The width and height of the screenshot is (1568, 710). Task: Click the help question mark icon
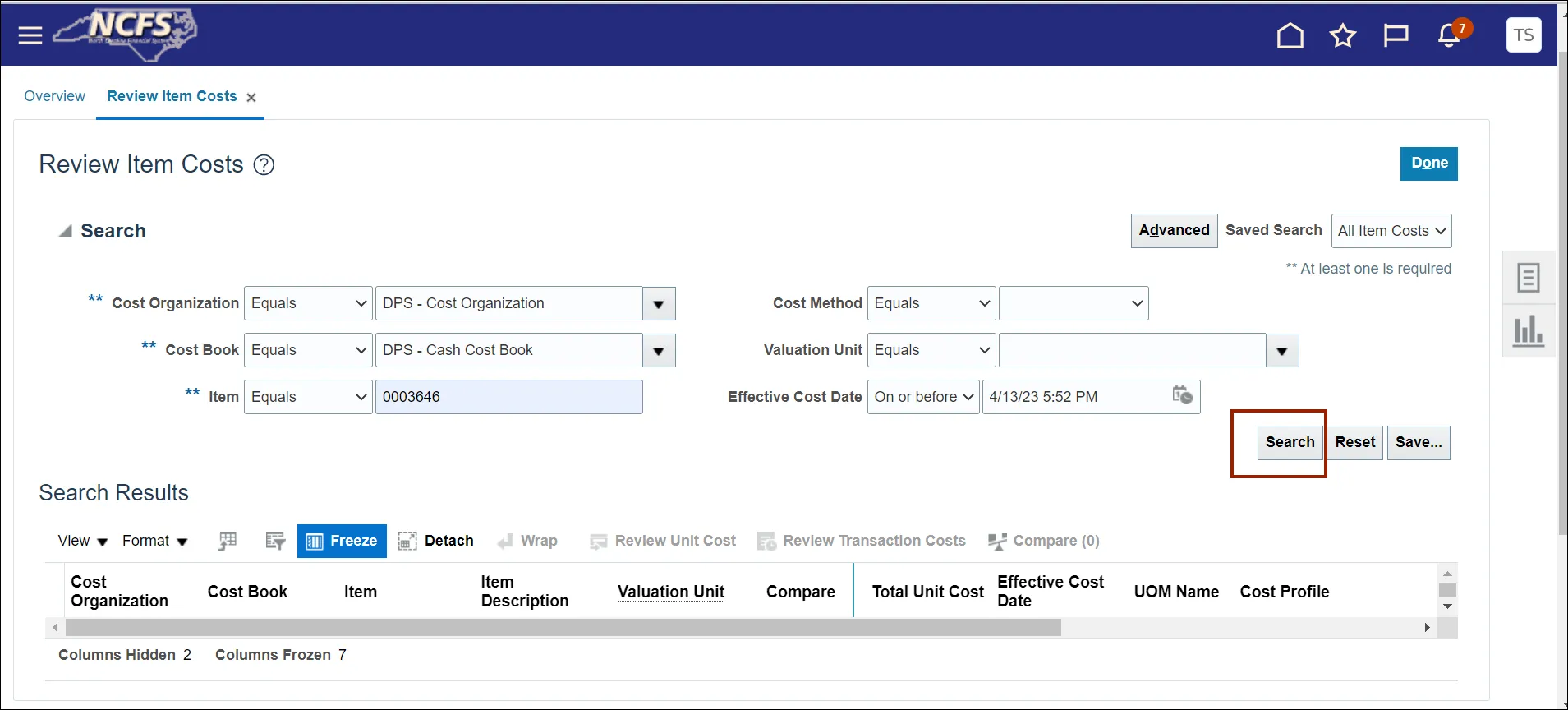pos(264,165)
